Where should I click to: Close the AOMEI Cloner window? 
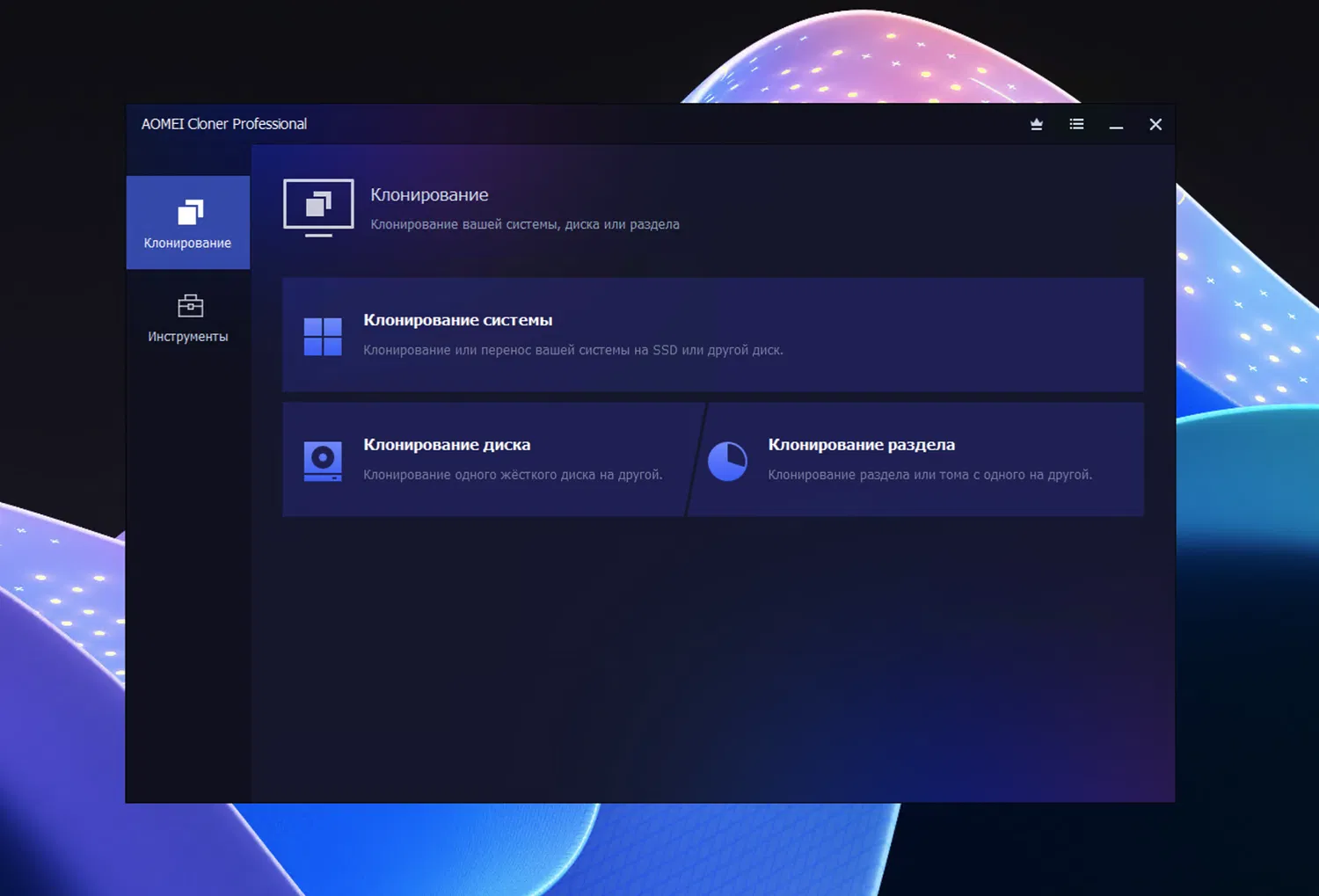tap(1155, 125)
